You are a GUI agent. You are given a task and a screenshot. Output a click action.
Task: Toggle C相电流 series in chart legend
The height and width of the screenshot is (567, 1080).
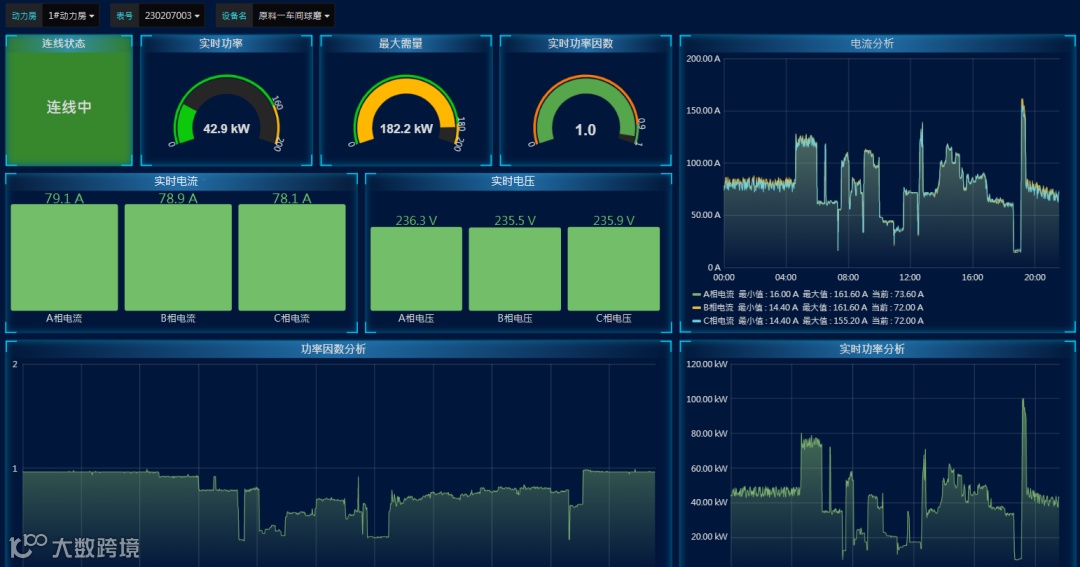click(718, 320)
